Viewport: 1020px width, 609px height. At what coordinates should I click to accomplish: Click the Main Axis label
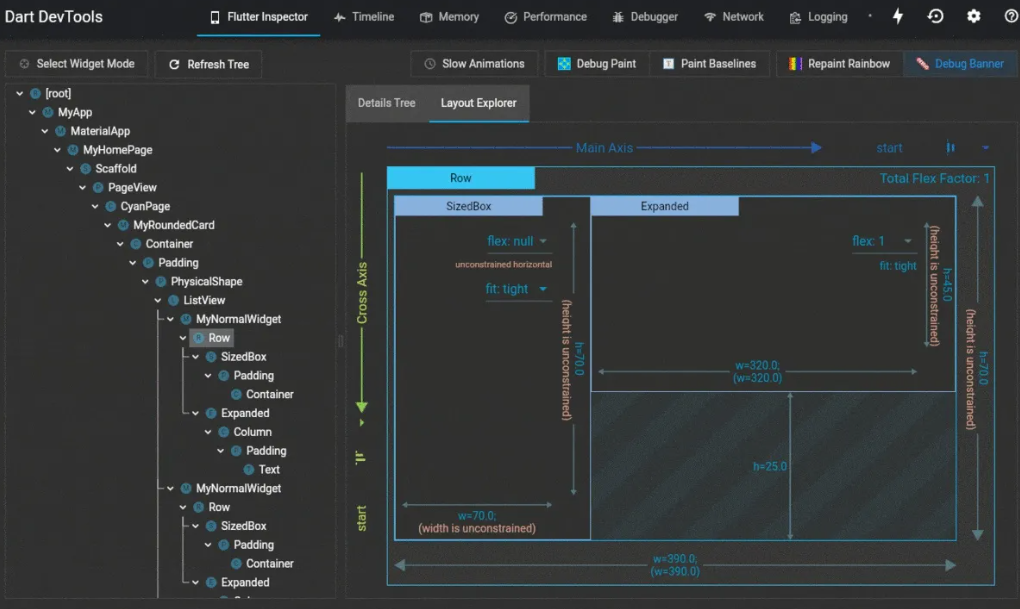click(x=604, y=148)
